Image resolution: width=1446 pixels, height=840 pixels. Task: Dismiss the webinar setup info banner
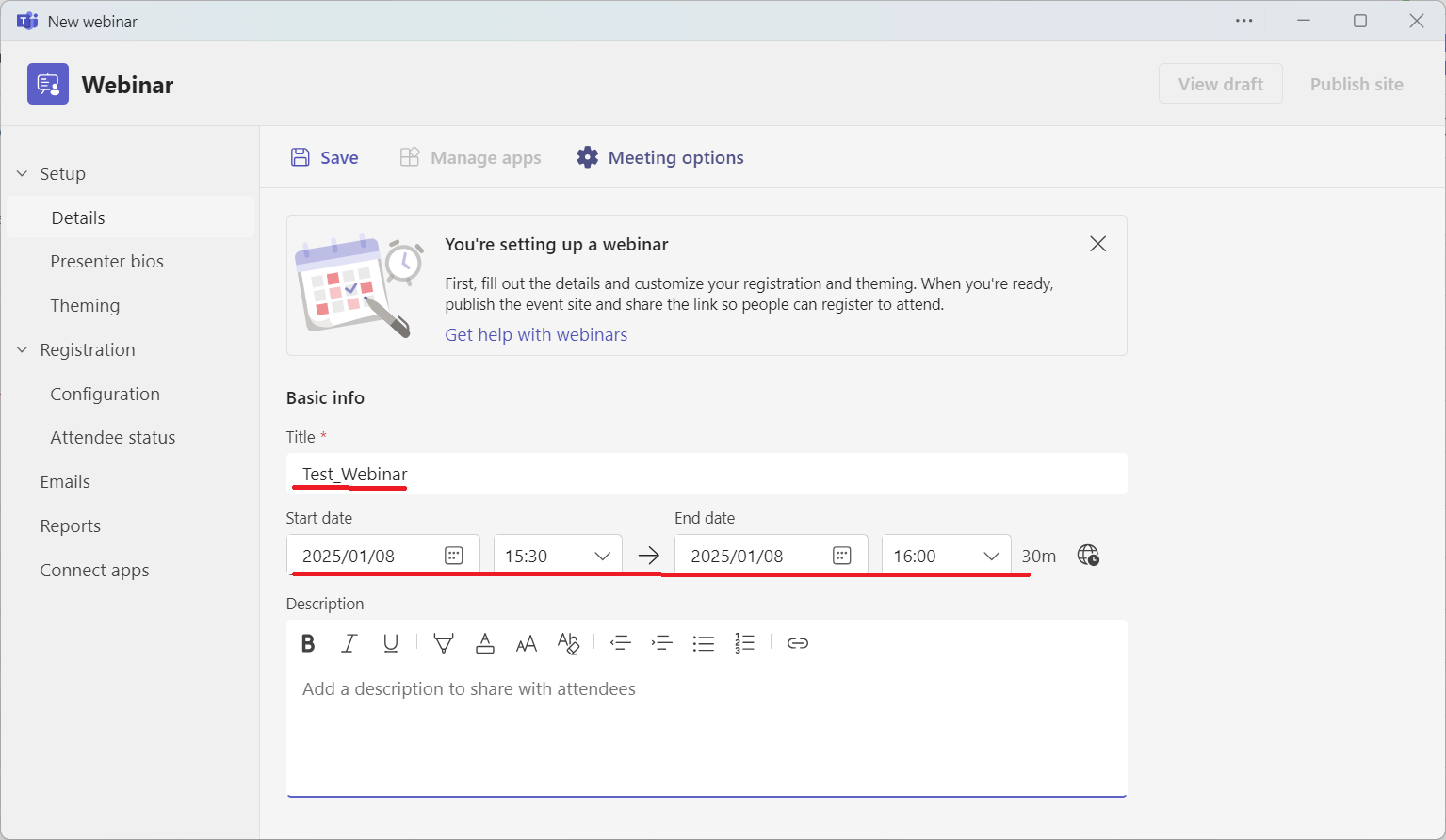point(1097,244)
